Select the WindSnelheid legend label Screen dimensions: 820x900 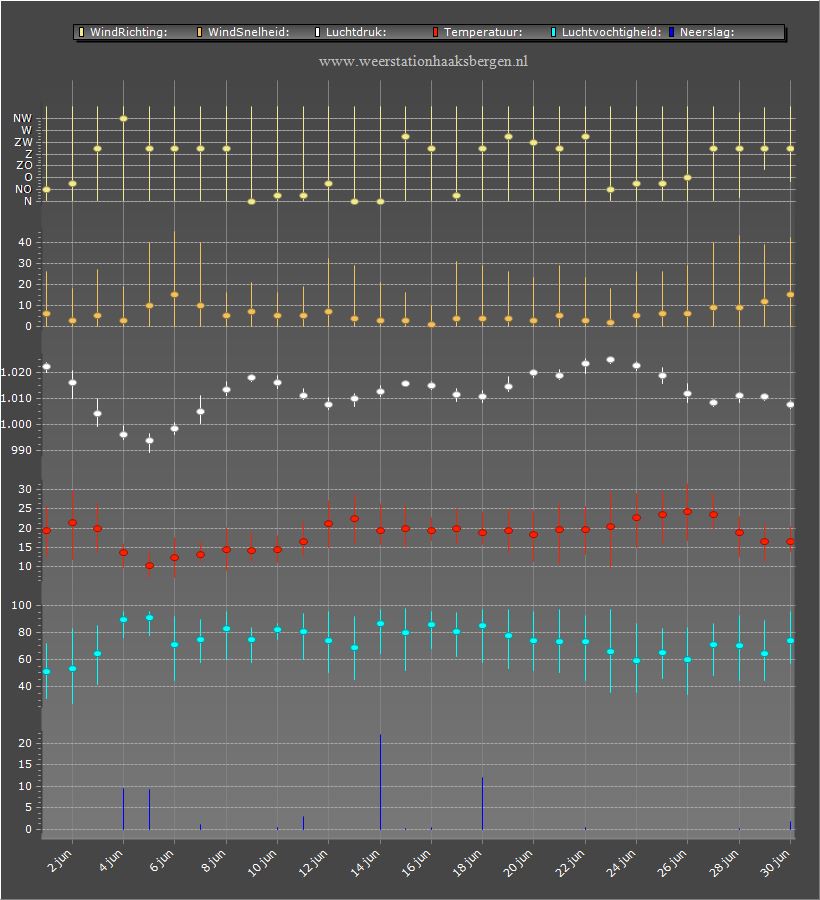pos(248,32)
